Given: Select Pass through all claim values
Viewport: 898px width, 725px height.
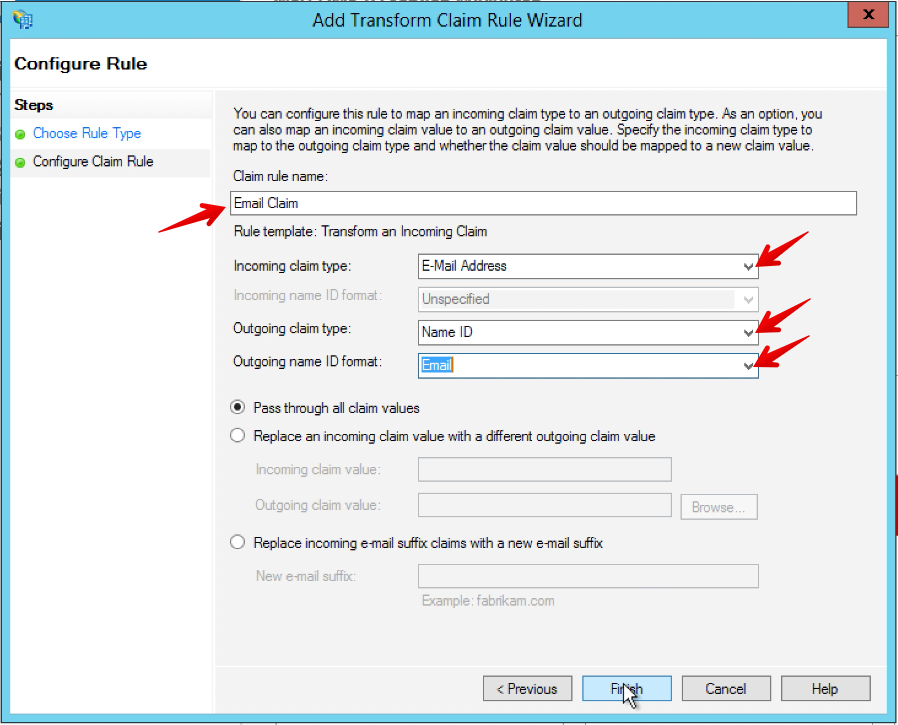Looking at the screenshot, I should click(238, 407).
